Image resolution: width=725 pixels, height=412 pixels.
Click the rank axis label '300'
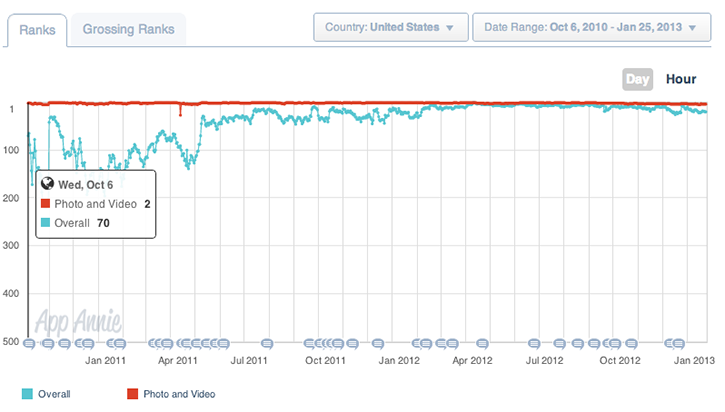11,246
